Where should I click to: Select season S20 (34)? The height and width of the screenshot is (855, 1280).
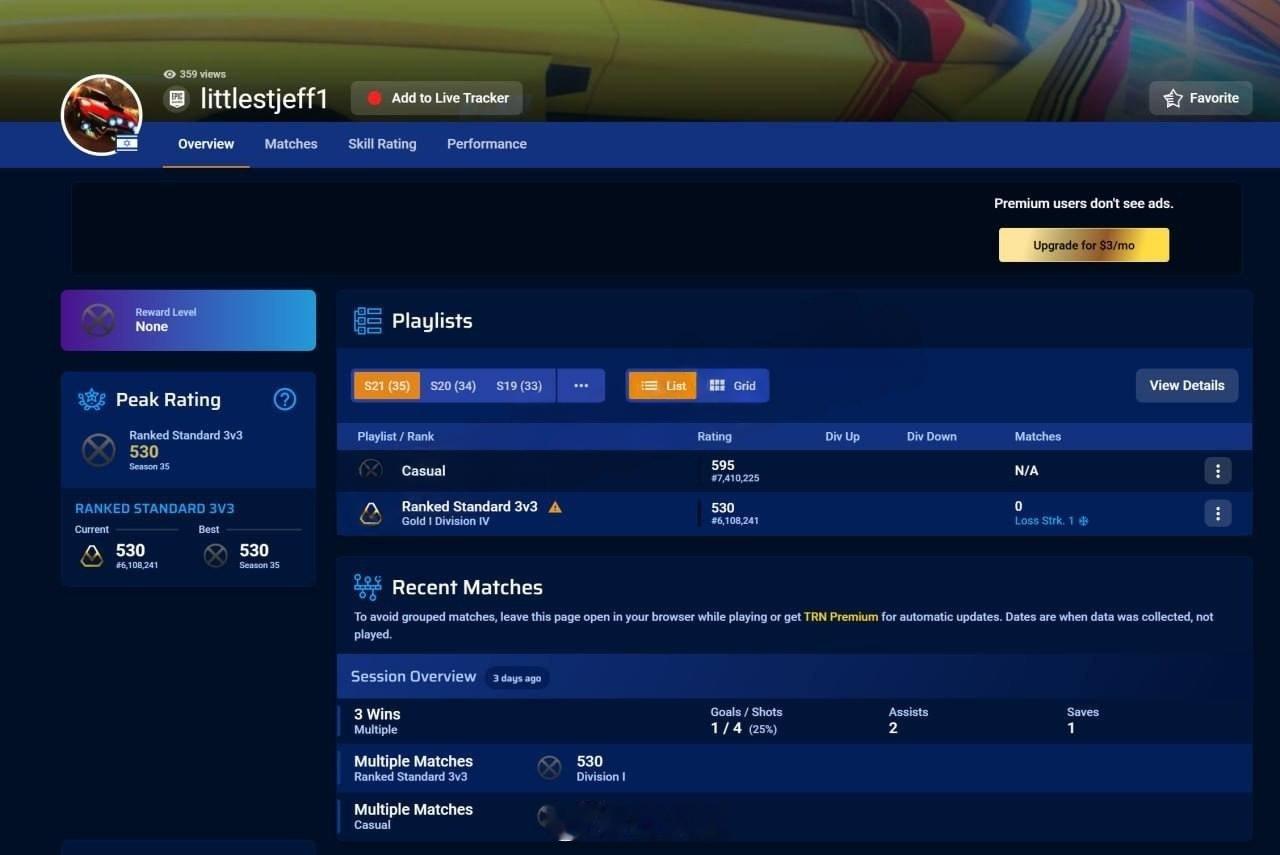pos(453,386)
